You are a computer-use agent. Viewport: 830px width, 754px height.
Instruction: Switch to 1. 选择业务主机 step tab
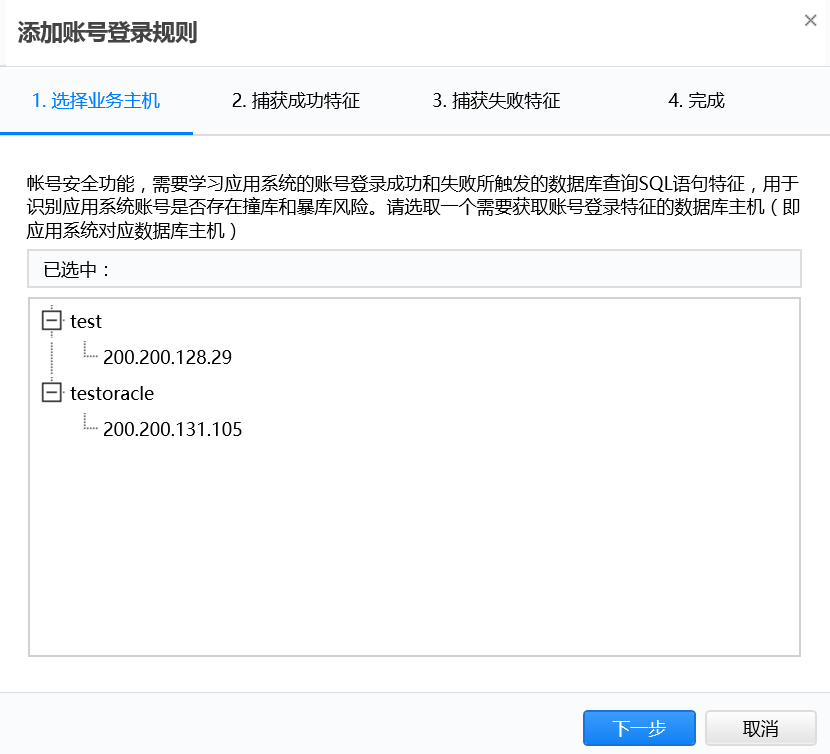point(96,101)
